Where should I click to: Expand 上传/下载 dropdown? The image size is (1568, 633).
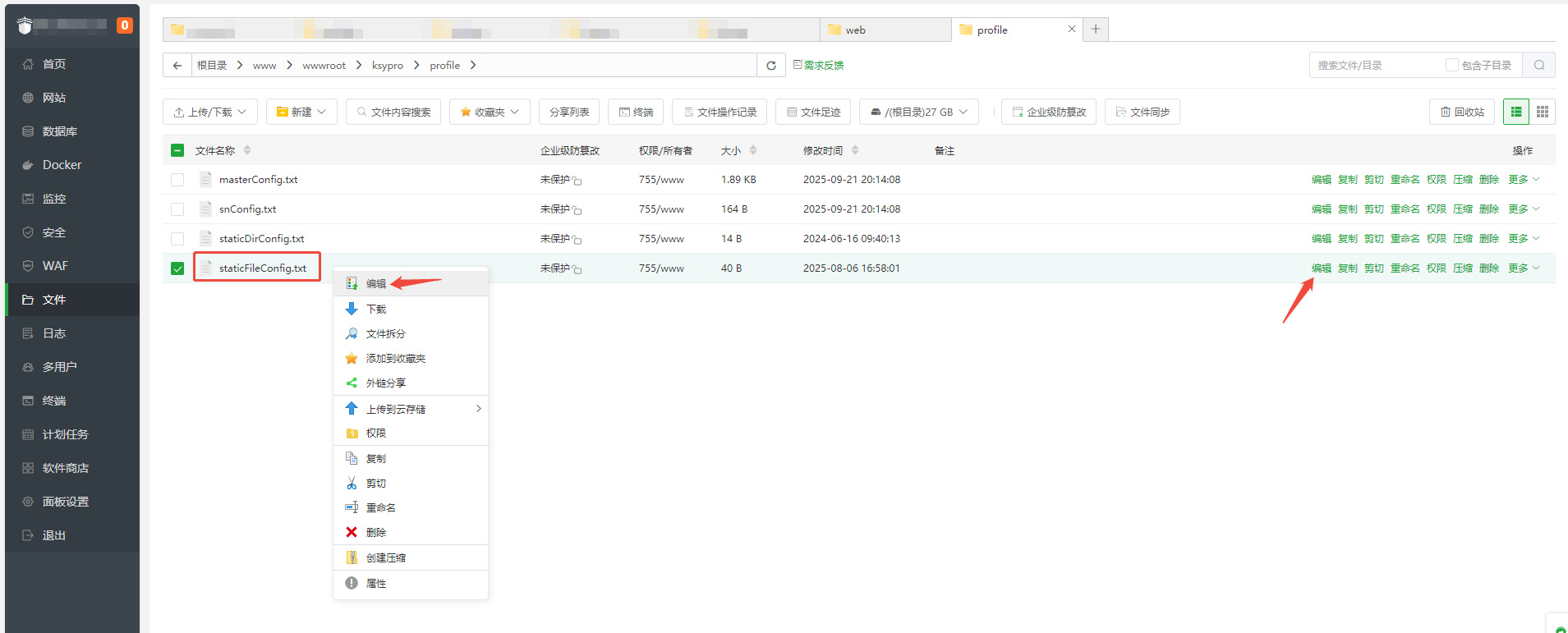[x=210, y=112]
